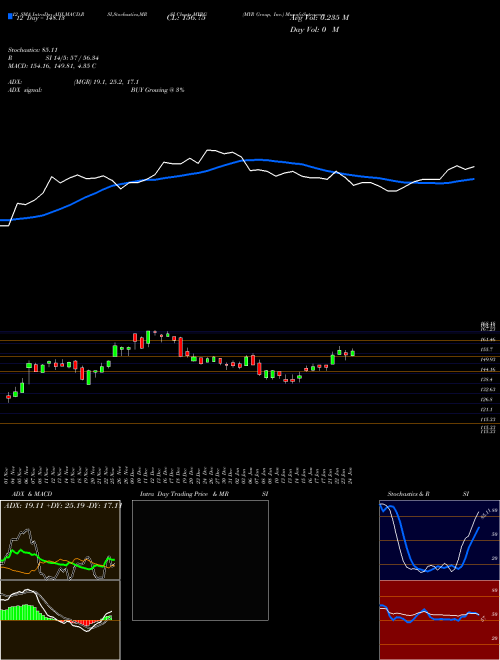The width and height of the screenshot is (500, 660).
Task: Click the 149.93 price level label
Action: [x=487, y=360]
